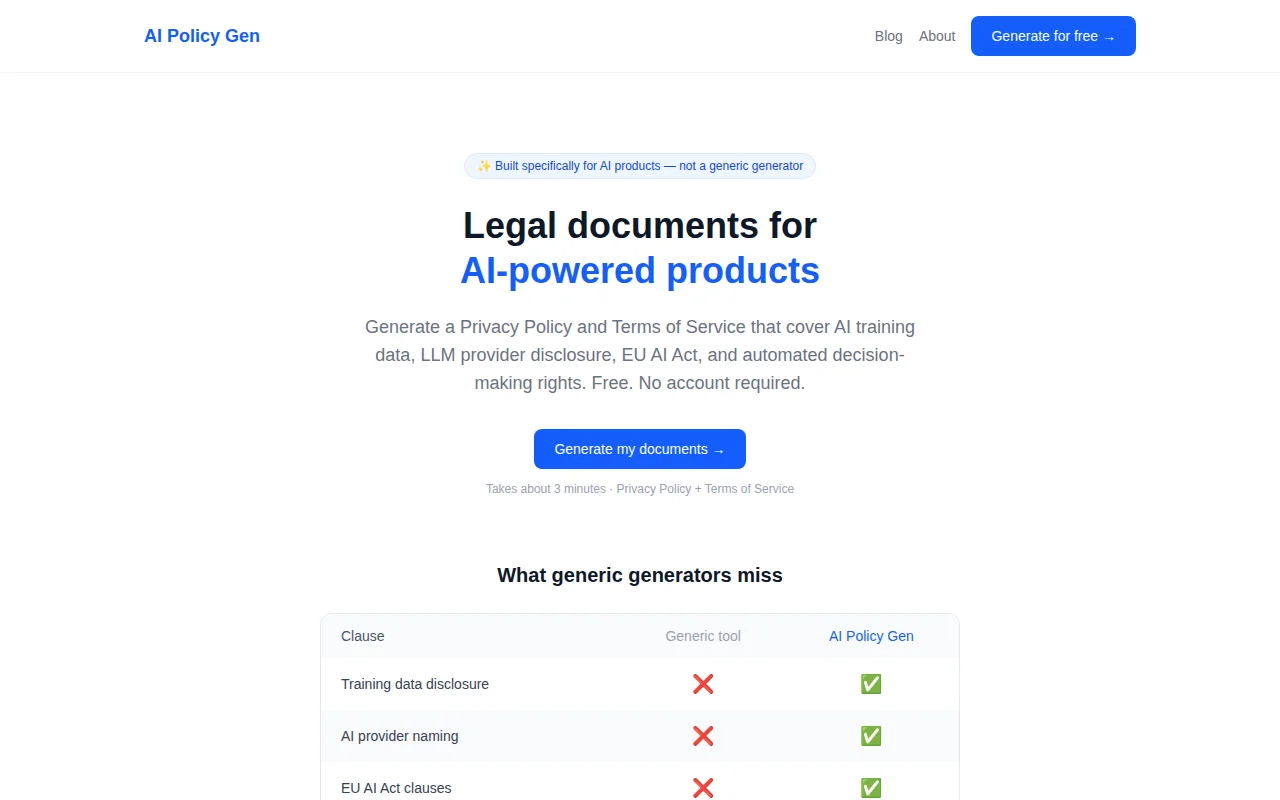Click the 'Built specifically for AI products' badge
1280x800 pixels.
(x=640, y=166)
